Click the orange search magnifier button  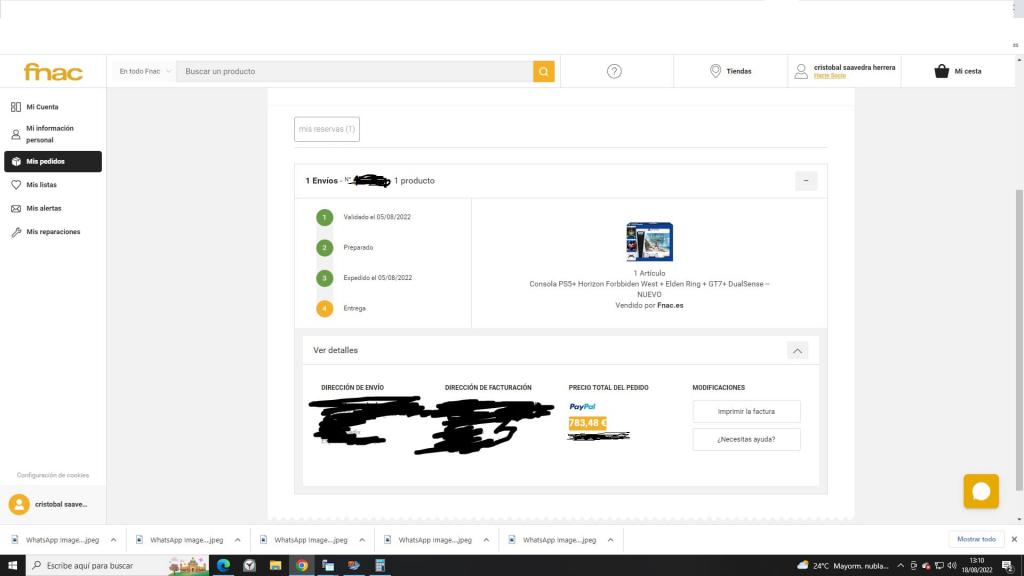click(543, 71)
